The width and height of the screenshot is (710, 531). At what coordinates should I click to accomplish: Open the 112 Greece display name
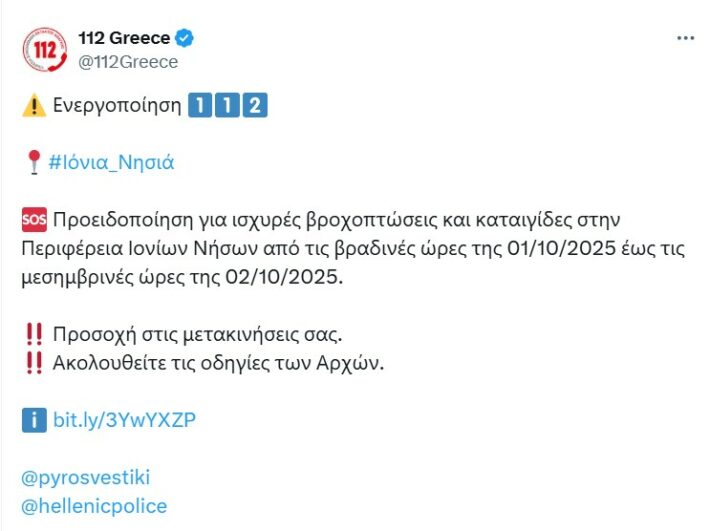click(x=124, y=38)
